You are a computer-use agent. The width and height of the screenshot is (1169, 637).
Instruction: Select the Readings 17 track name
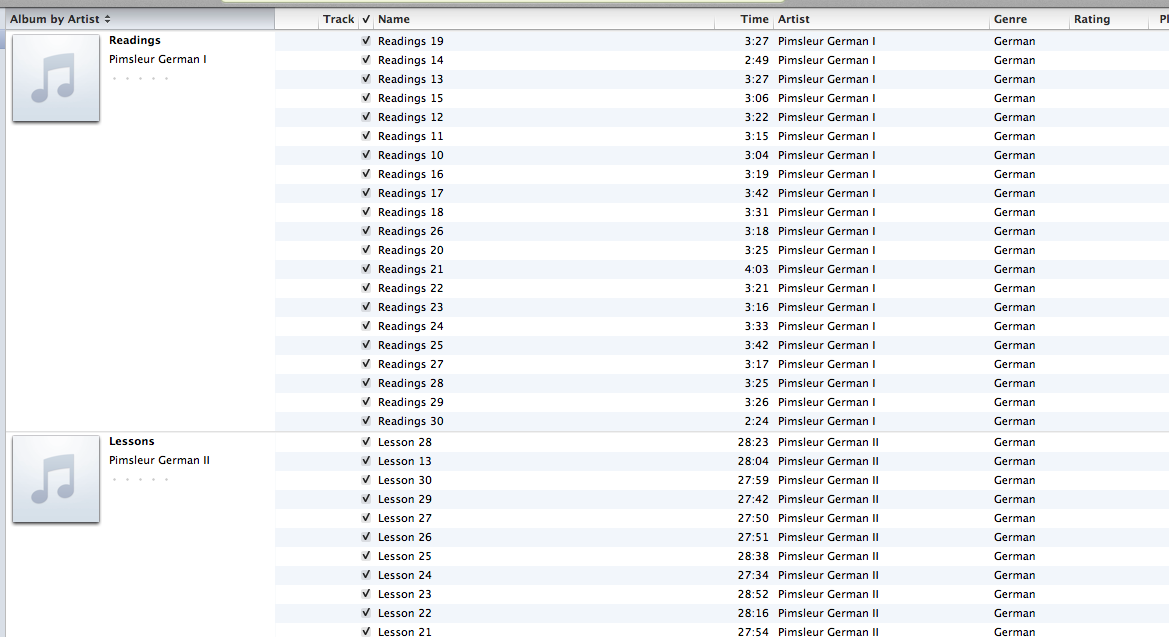410,193
